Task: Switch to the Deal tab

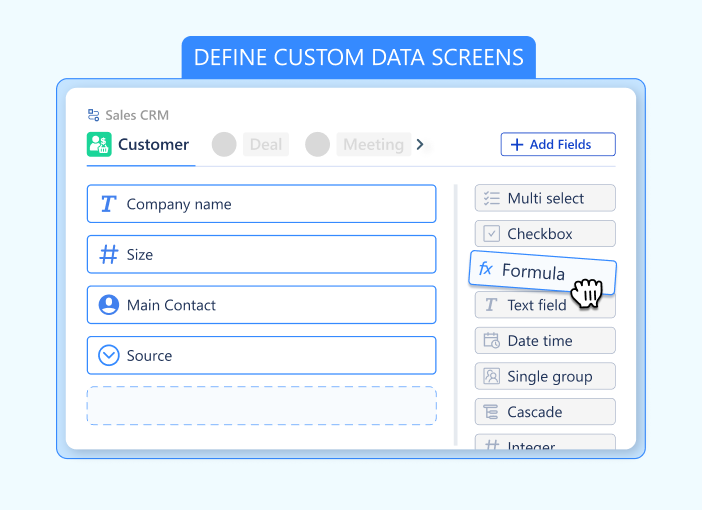Action: (x=265, y=144)
